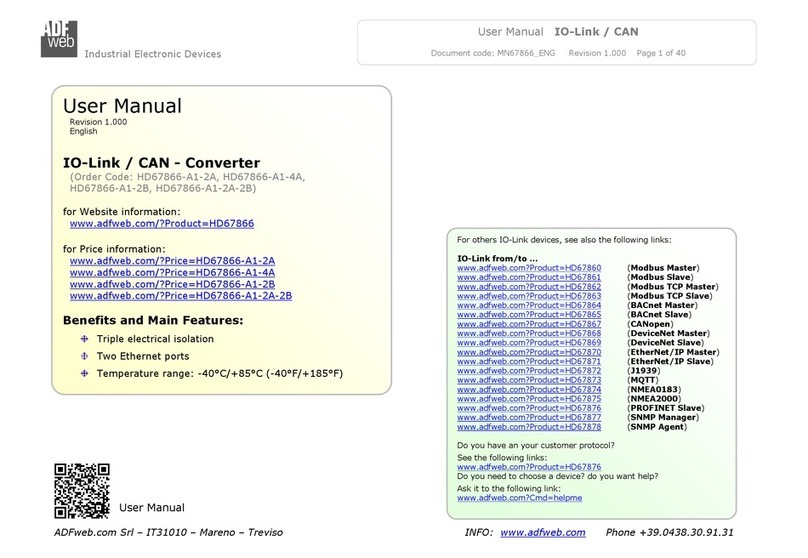Click bullet icon beside Temperature range
The width and height of the screenshot is (808, 558).
[x=85, y=373]
